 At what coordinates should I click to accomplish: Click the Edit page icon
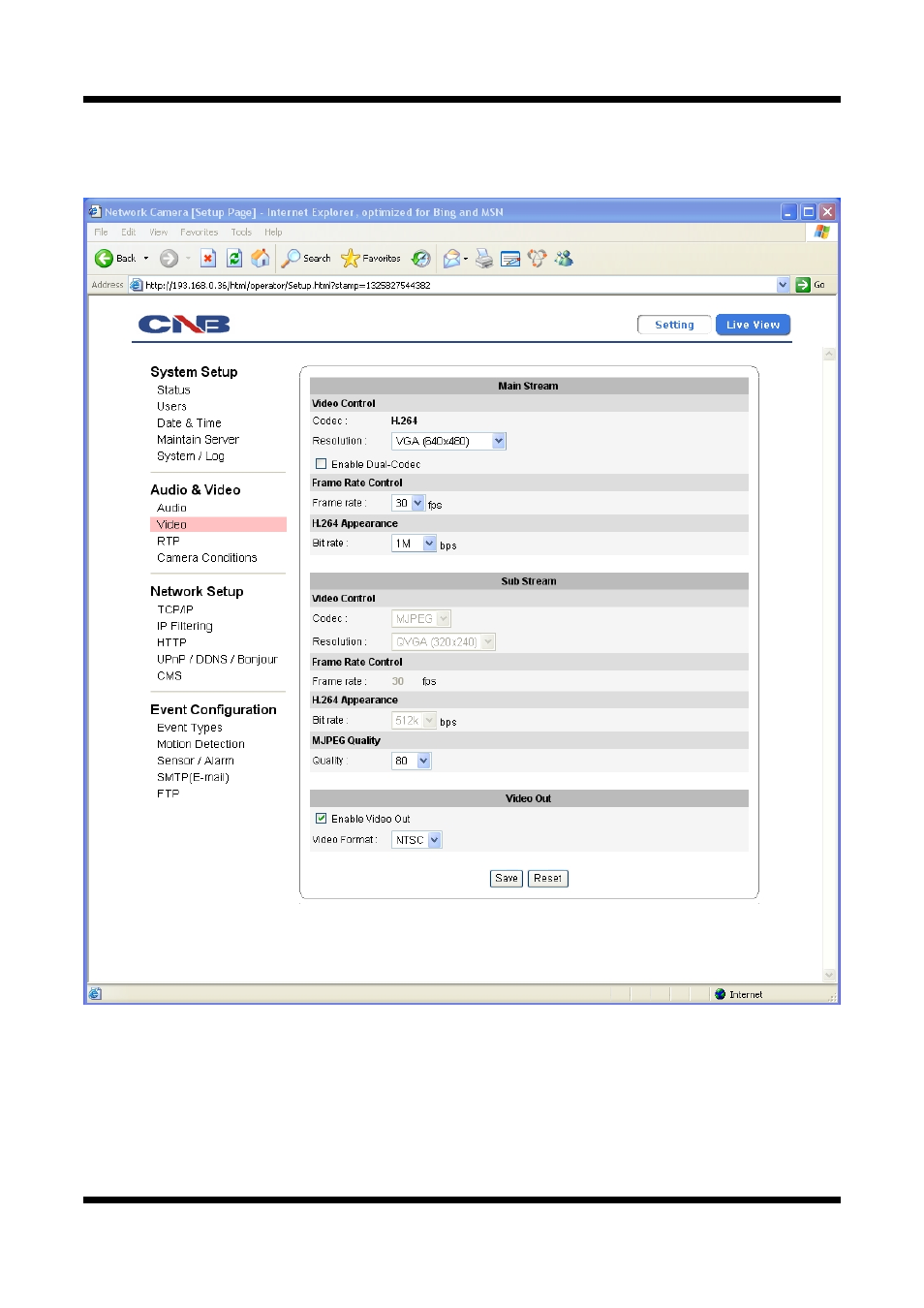[x=510, y=259]
